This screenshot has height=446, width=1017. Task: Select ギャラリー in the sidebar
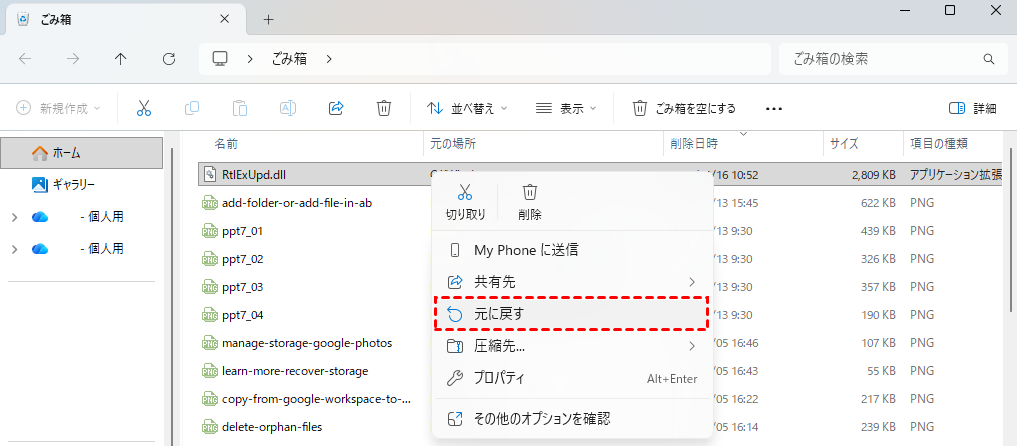[x=73, y=185]
